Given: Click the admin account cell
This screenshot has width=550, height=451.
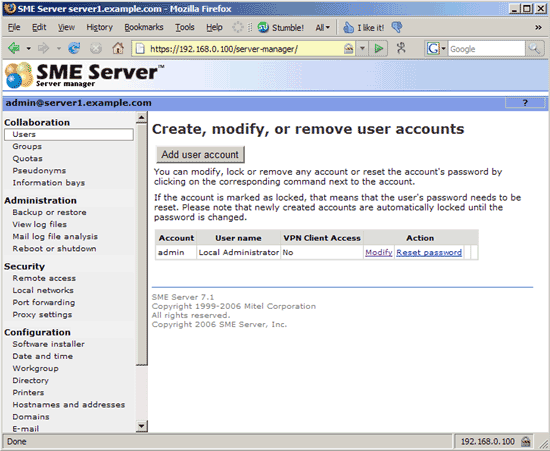Looking at the screenshot, I should click(x=176, y=253).
